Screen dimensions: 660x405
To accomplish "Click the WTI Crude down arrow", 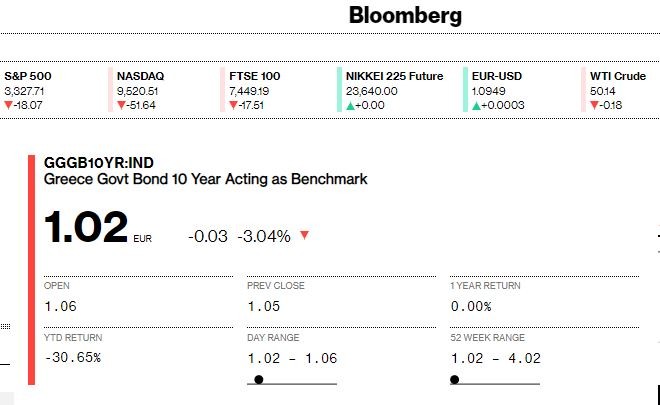I will click(594, 105).
